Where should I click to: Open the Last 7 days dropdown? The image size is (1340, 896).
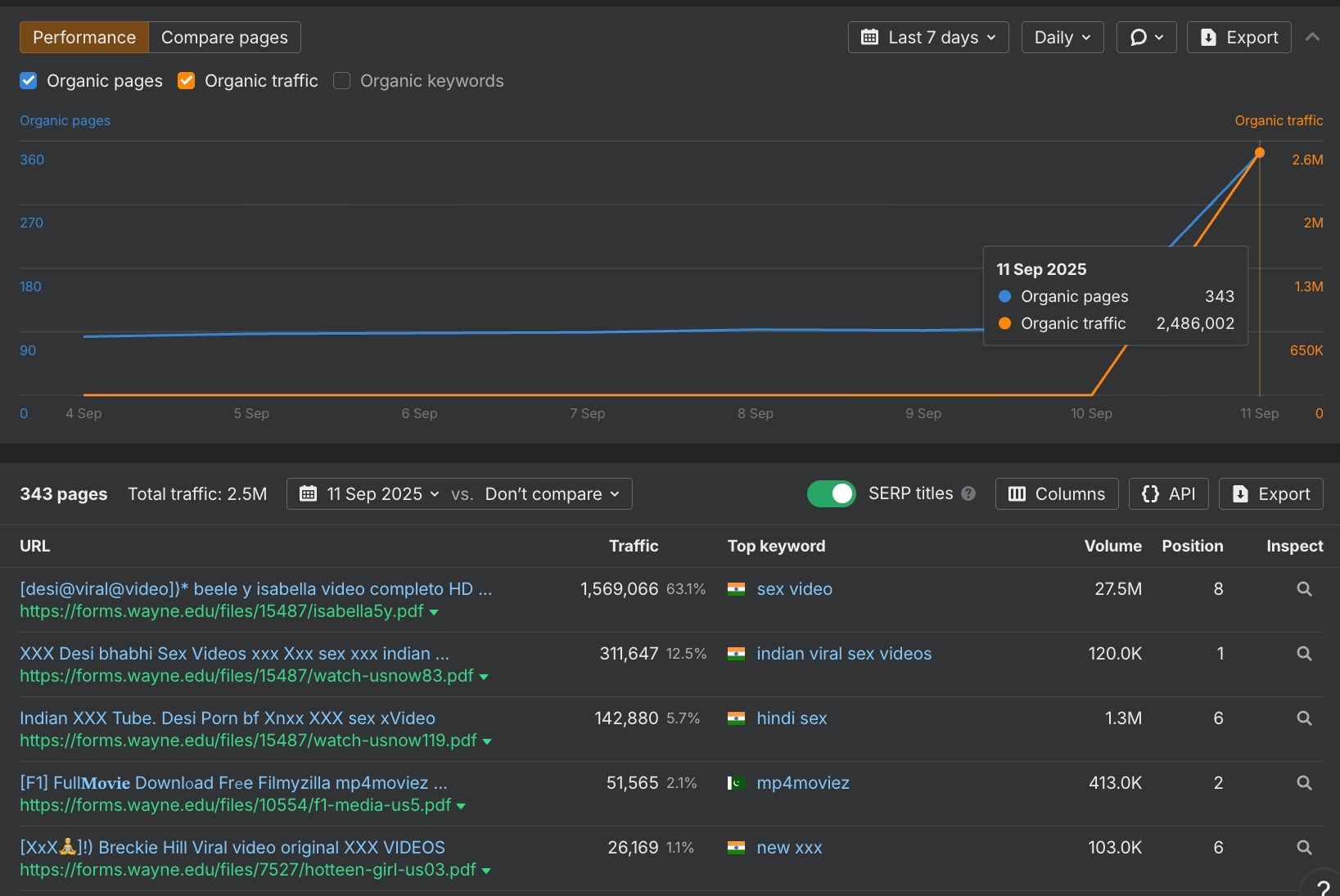tap(927, 37)
